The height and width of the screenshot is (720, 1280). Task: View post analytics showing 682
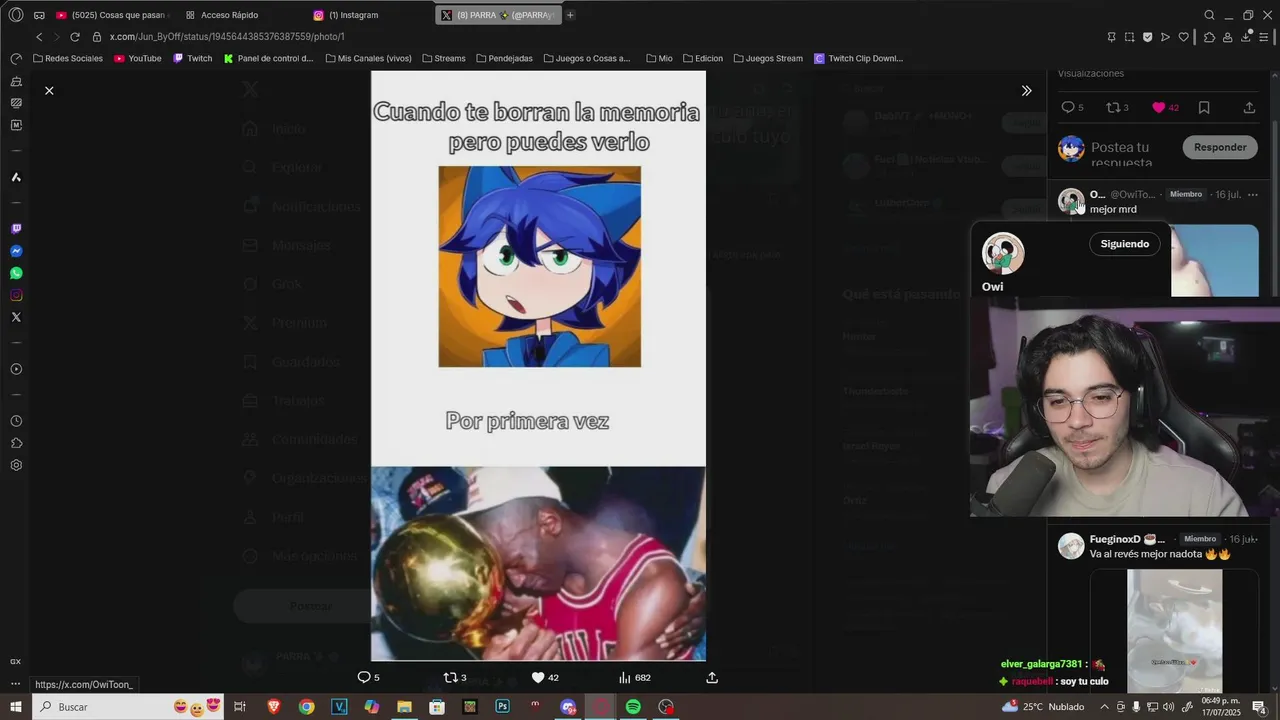635,677
